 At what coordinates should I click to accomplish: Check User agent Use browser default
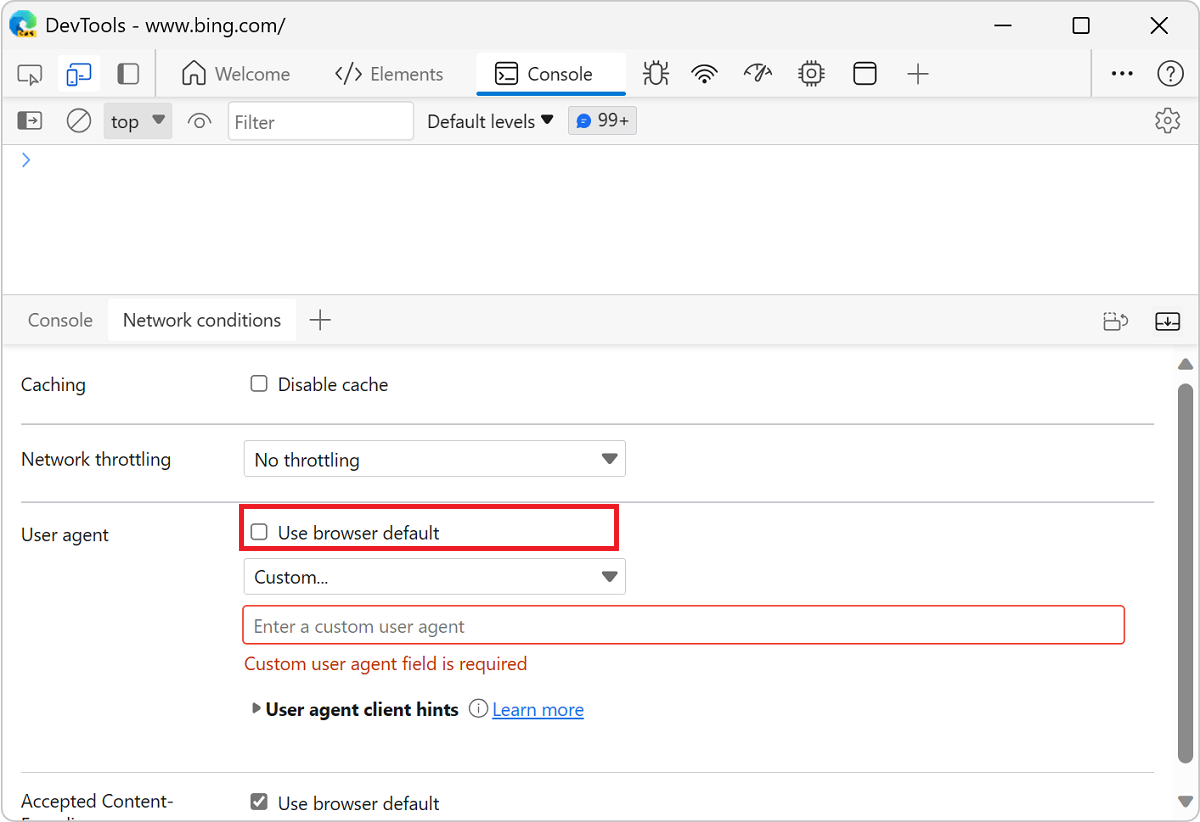(x=259, y=532)
